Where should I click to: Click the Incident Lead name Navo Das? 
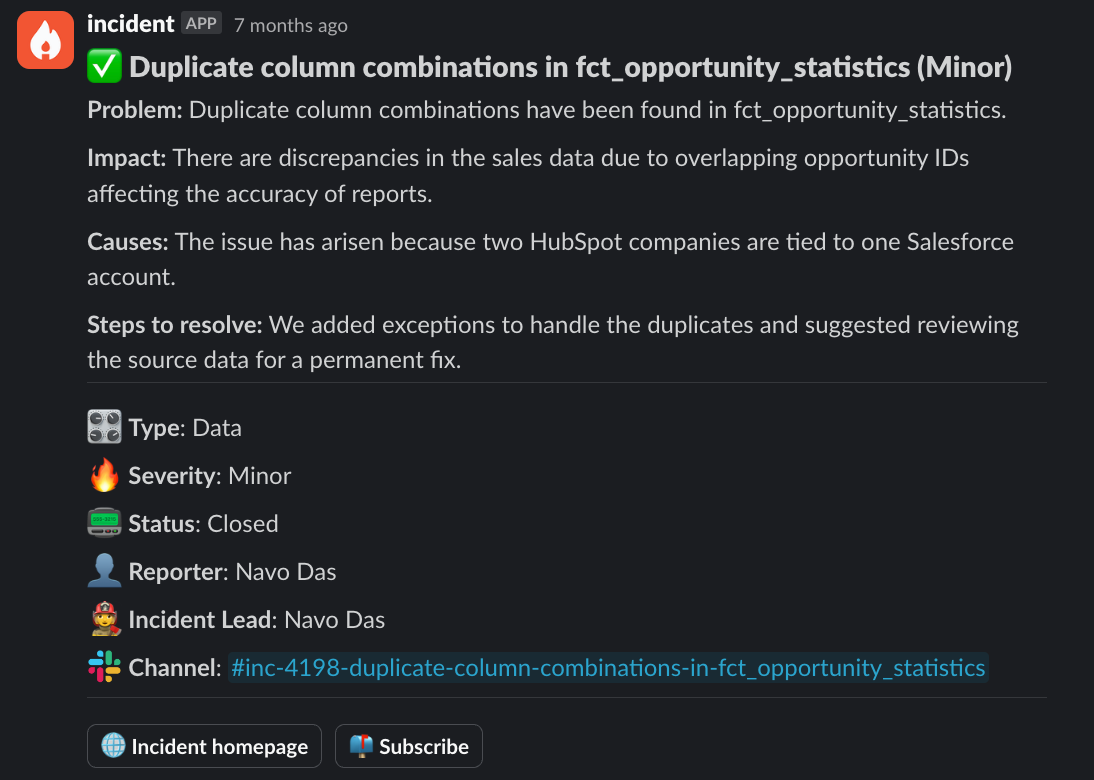click(335, 620)
